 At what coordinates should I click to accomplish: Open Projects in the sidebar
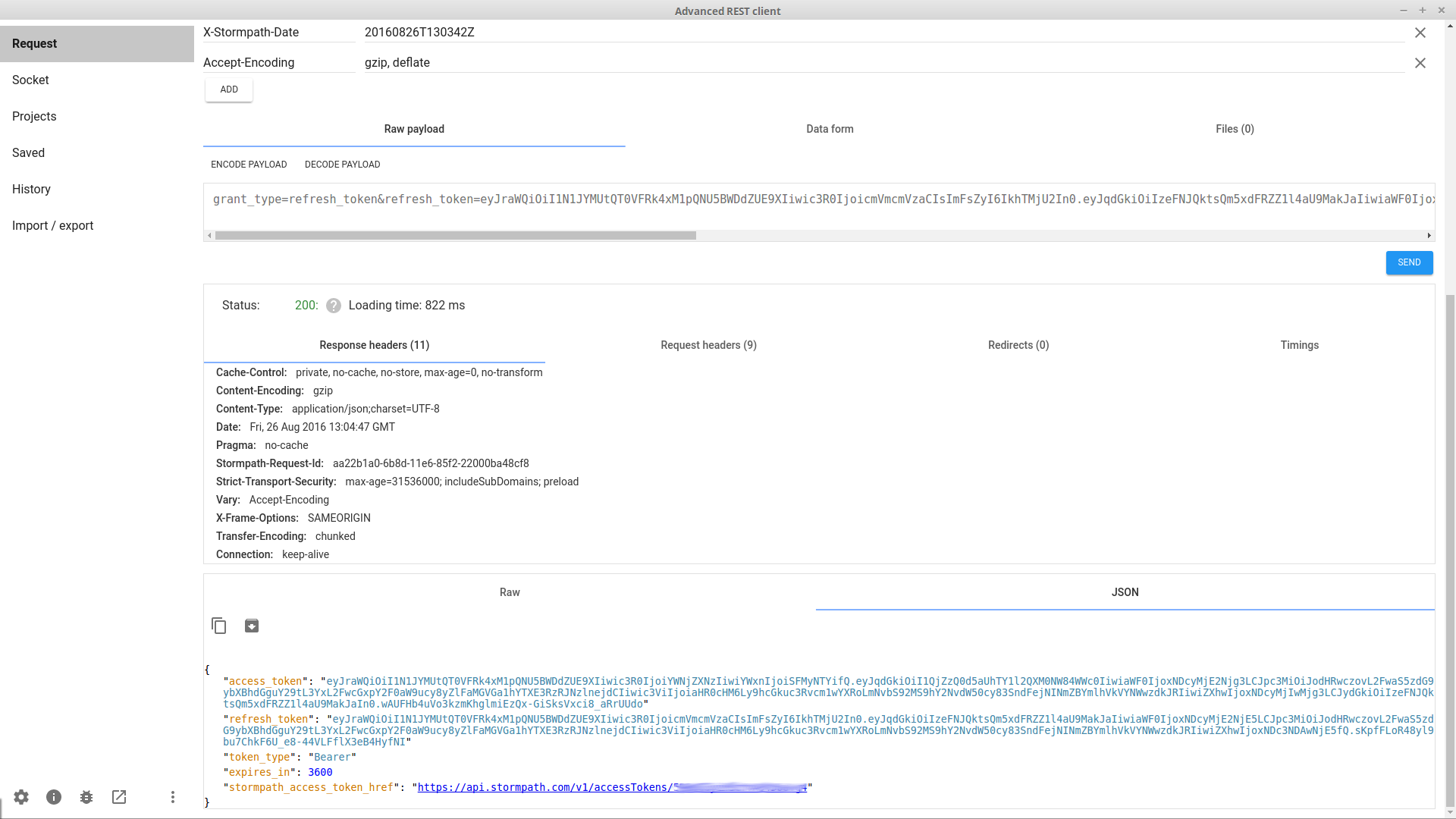97,117
